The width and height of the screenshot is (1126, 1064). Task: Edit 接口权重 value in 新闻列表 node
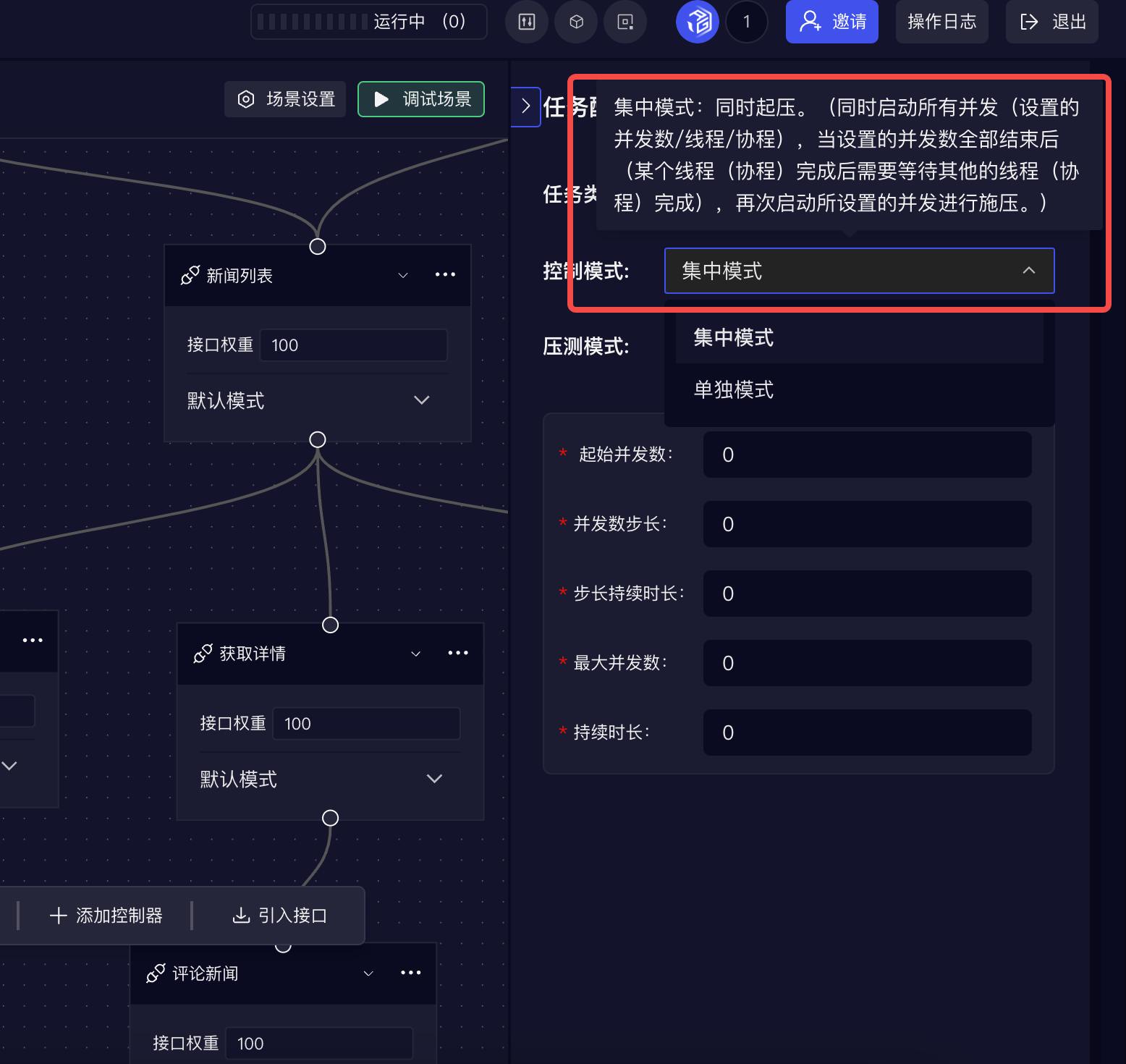[353, 345]
